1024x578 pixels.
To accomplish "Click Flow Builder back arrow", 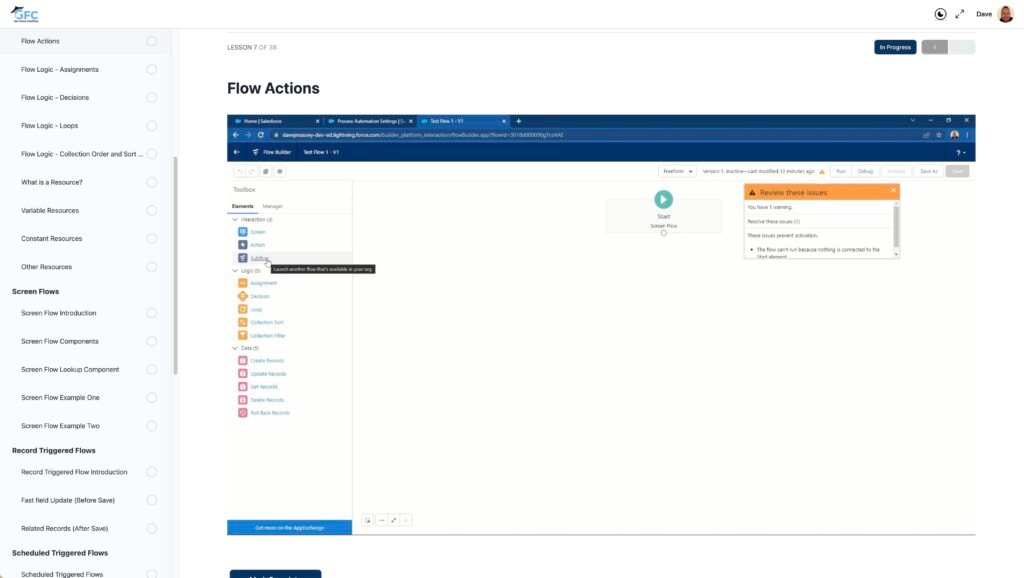I will point(236,152).
